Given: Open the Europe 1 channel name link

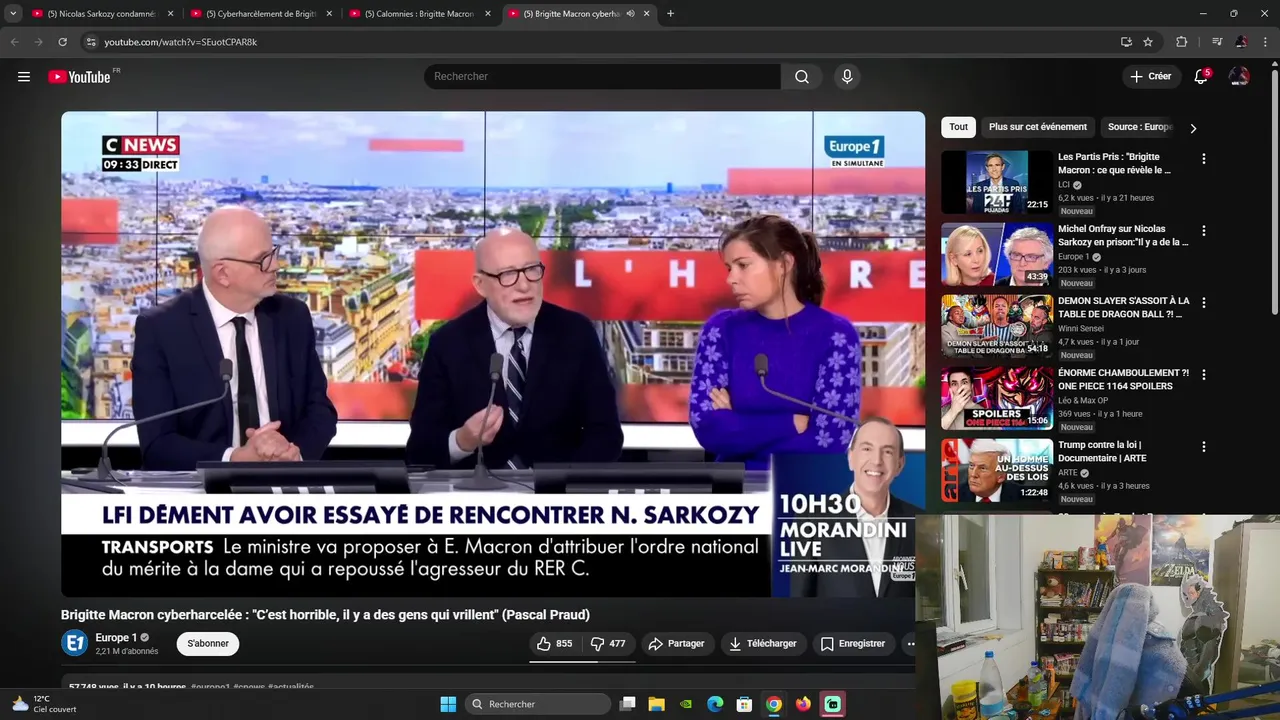Looking at the screenshot, I should [x=116, y=638].
